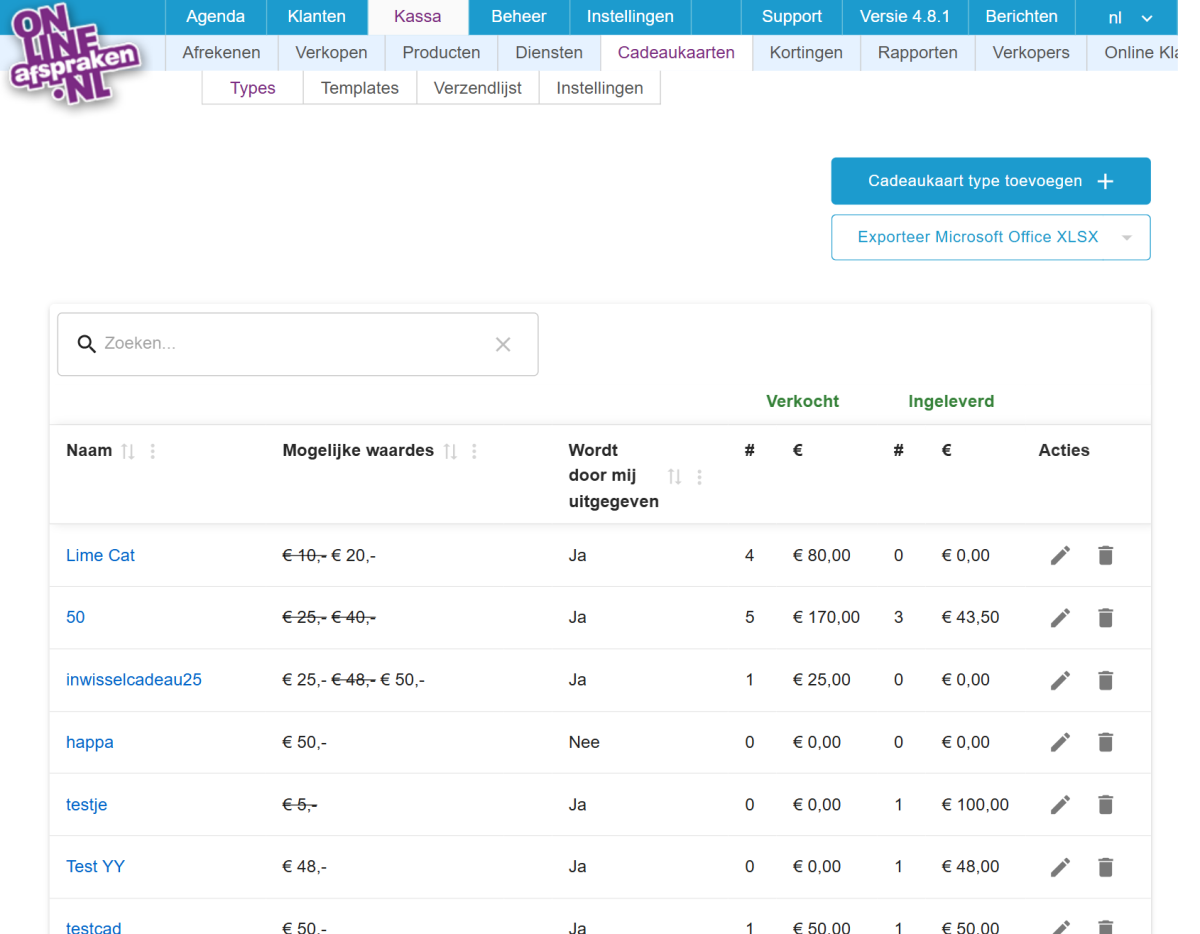Click the Verkocht column group header

point(802,401)
